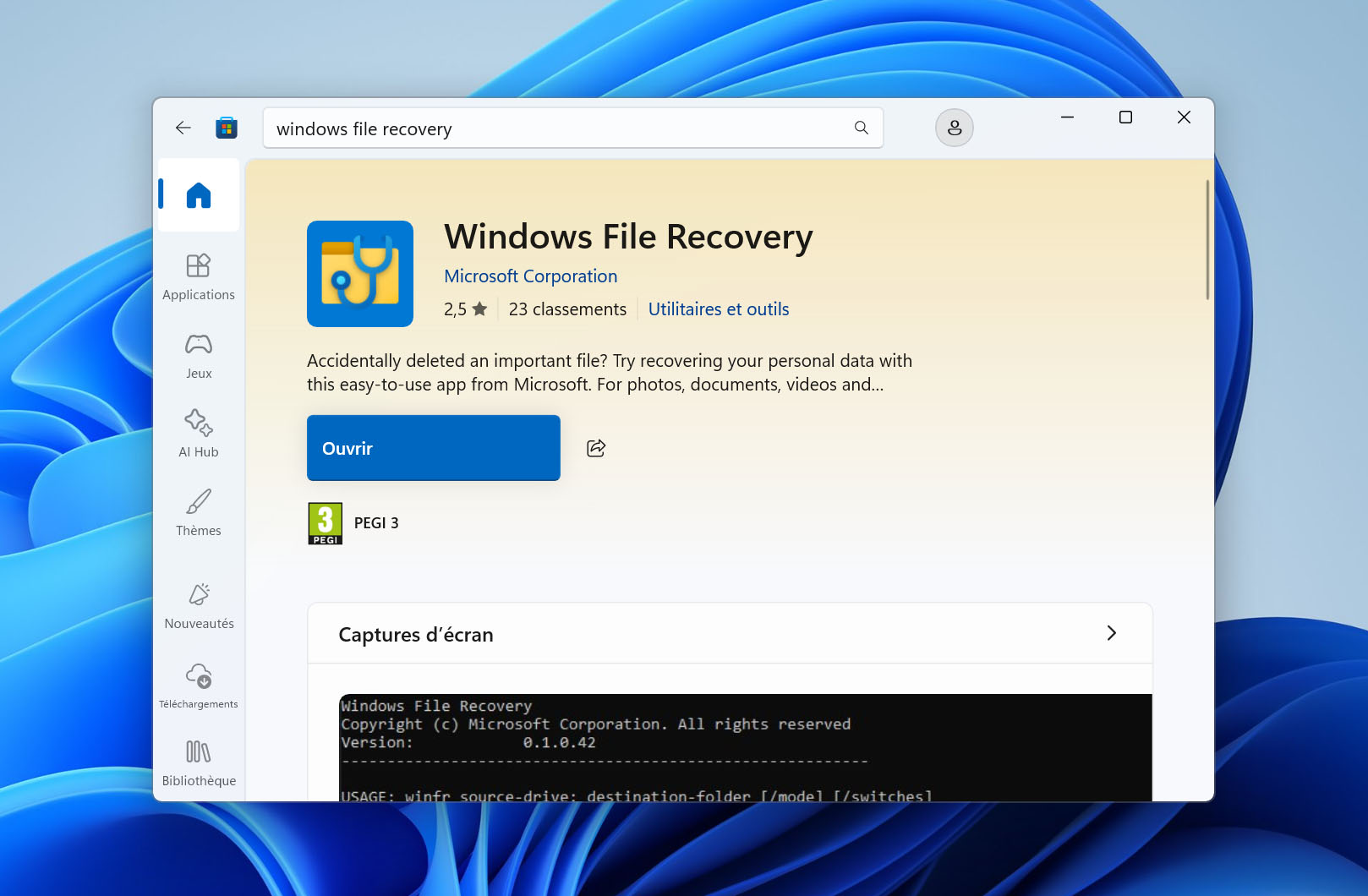
Task: Close the Microsoft Store window
Action: click(1184, 117)
